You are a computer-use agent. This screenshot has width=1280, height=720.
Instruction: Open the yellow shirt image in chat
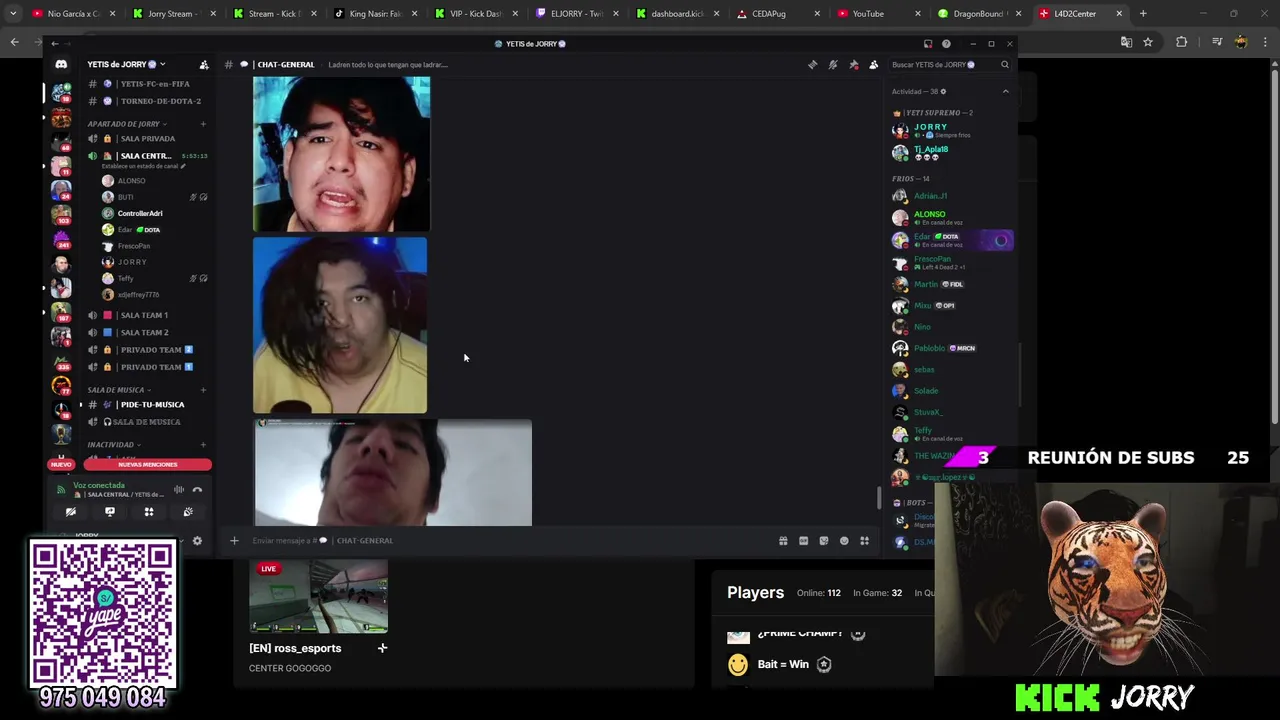click(x=340, y=325)
